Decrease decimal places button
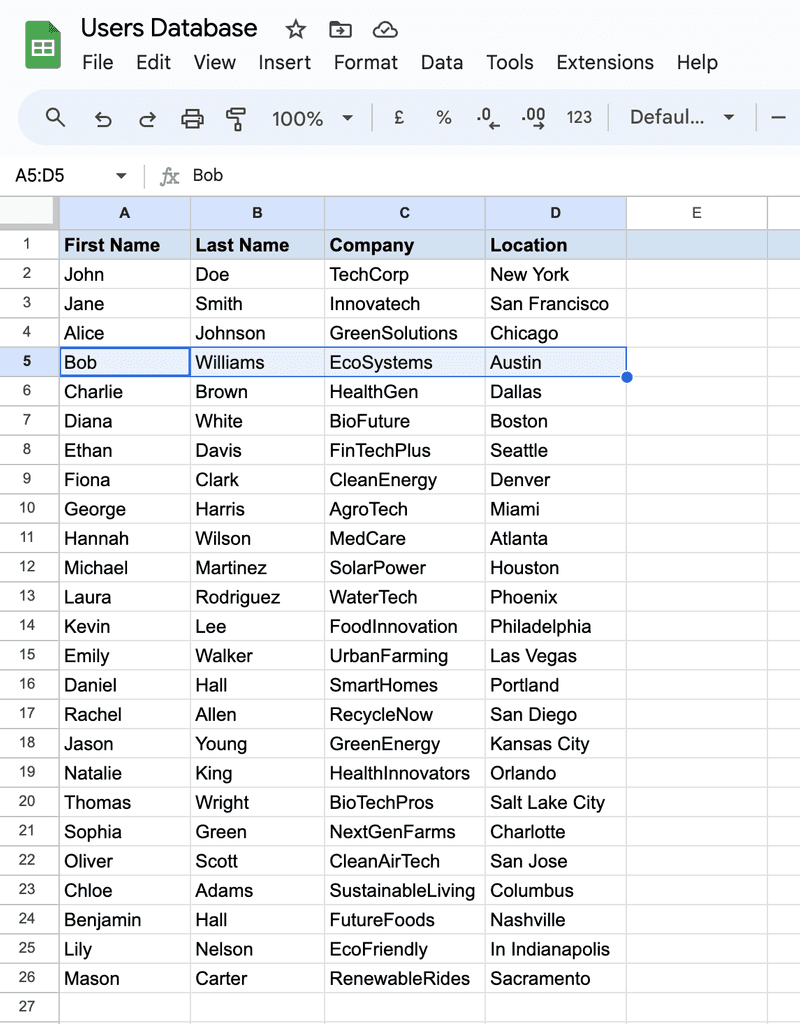The image size is (800, 1024). coord(488,118)
